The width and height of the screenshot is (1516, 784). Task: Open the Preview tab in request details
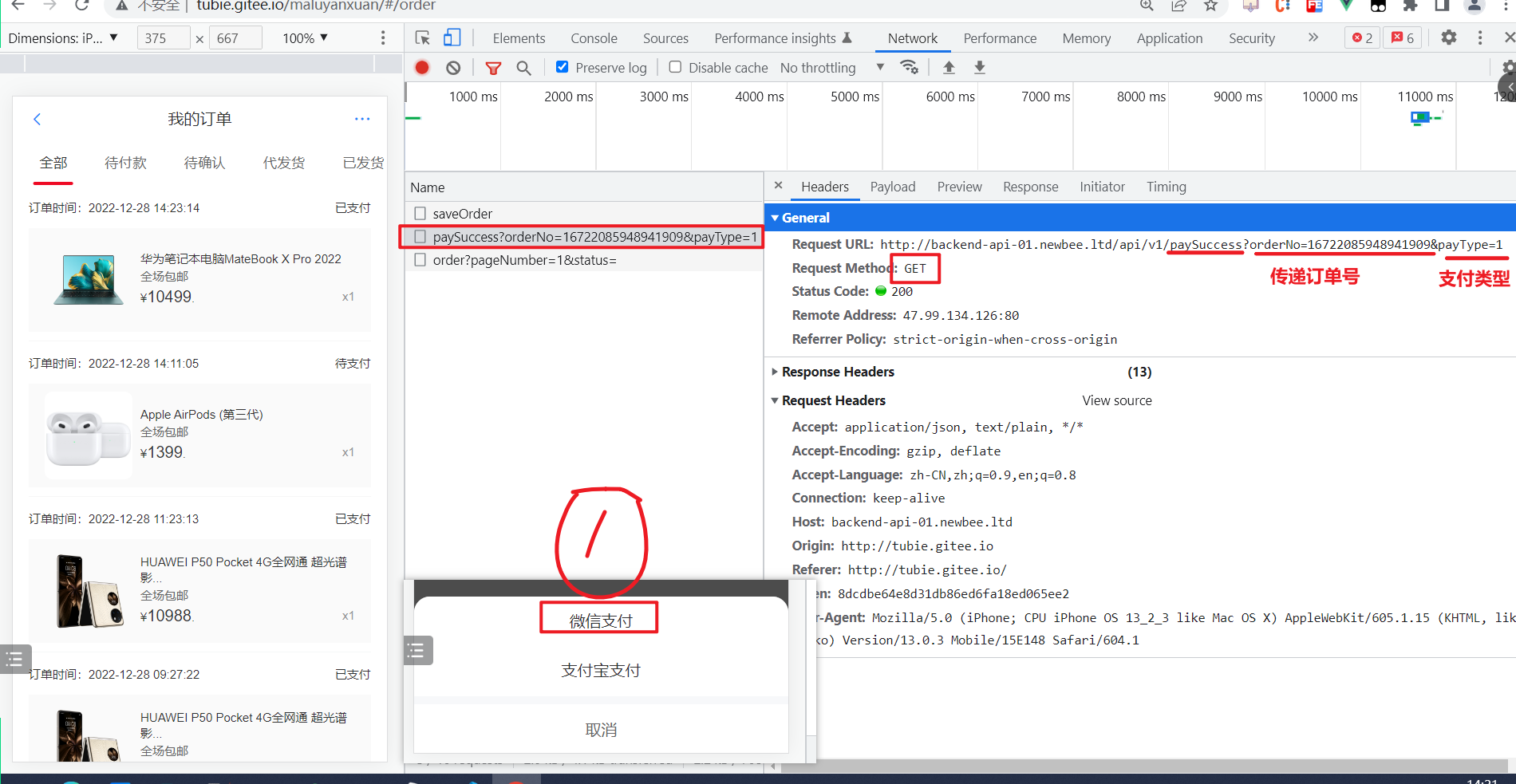(959, 187)
